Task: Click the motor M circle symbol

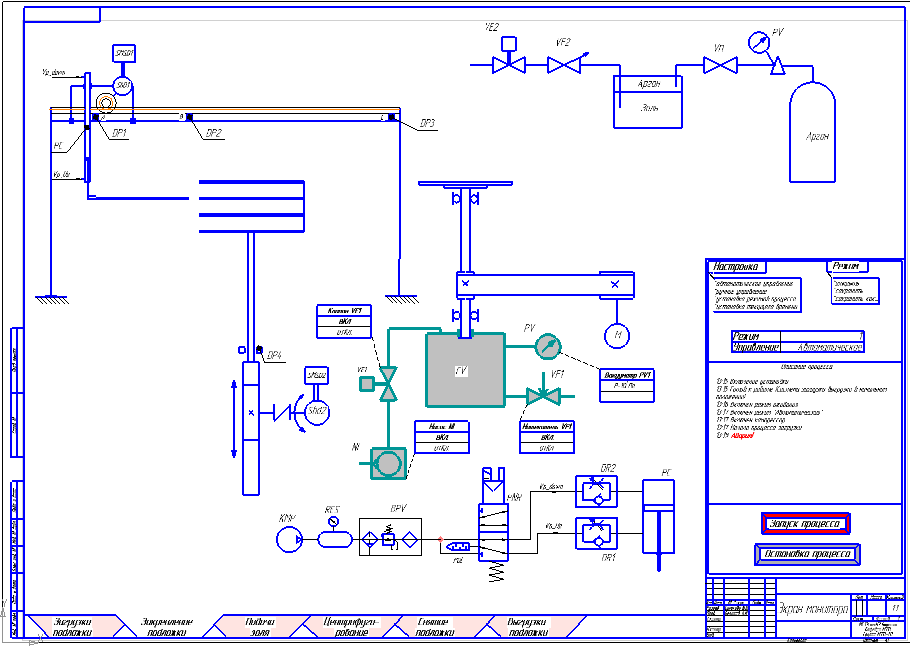Action: pyautogui.click(x=617, y=335)
